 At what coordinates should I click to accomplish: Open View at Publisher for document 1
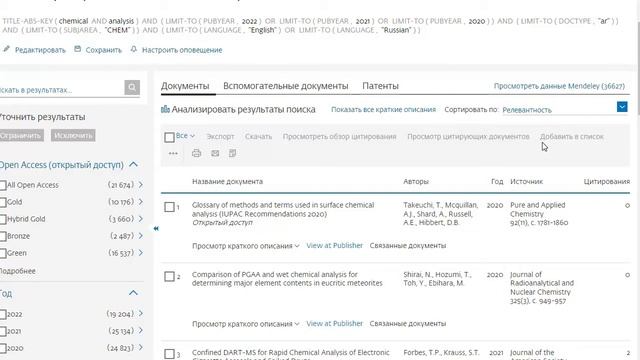click(x=334, y=245)
